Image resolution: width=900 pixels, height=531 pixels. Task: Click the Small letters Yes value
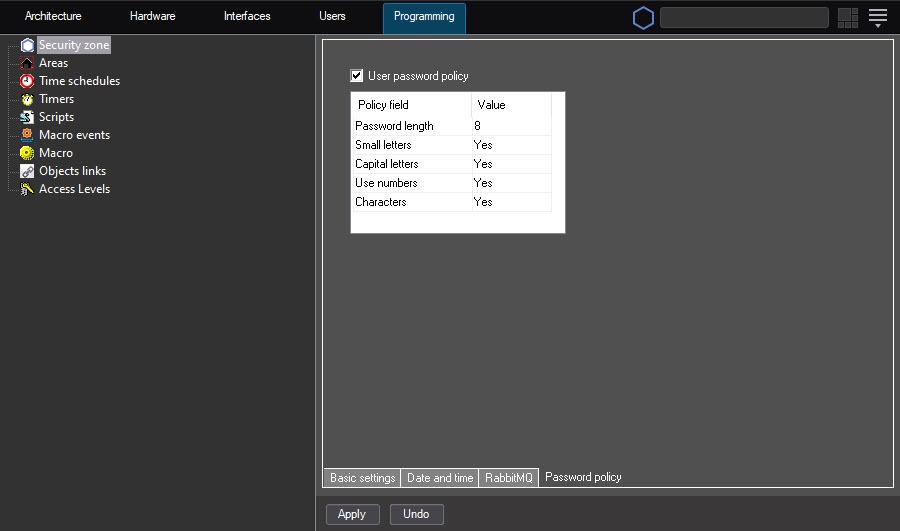[x=511, y=145]
